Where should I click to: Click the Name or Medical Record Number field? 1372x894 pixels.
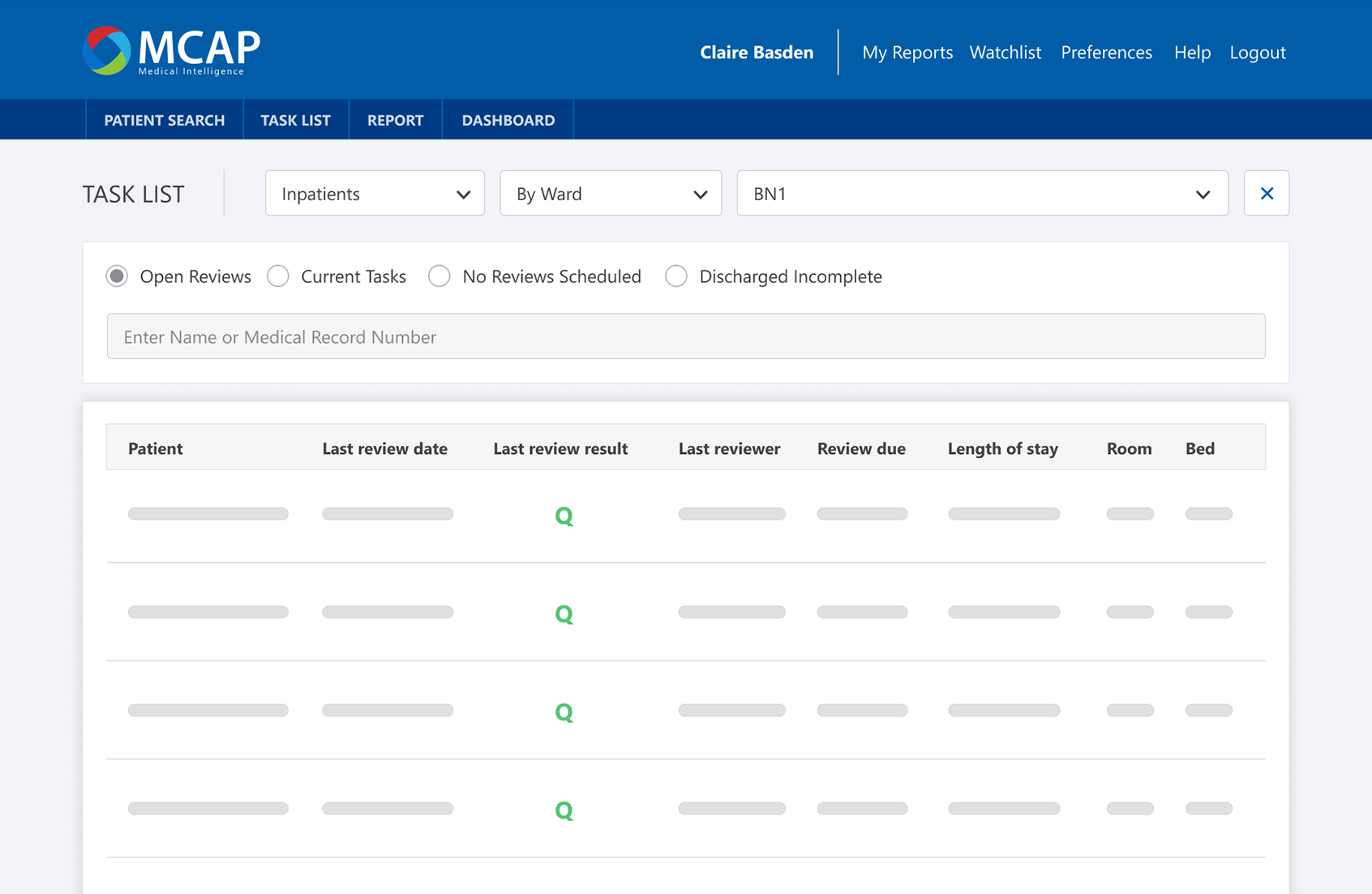coord(686,336)
